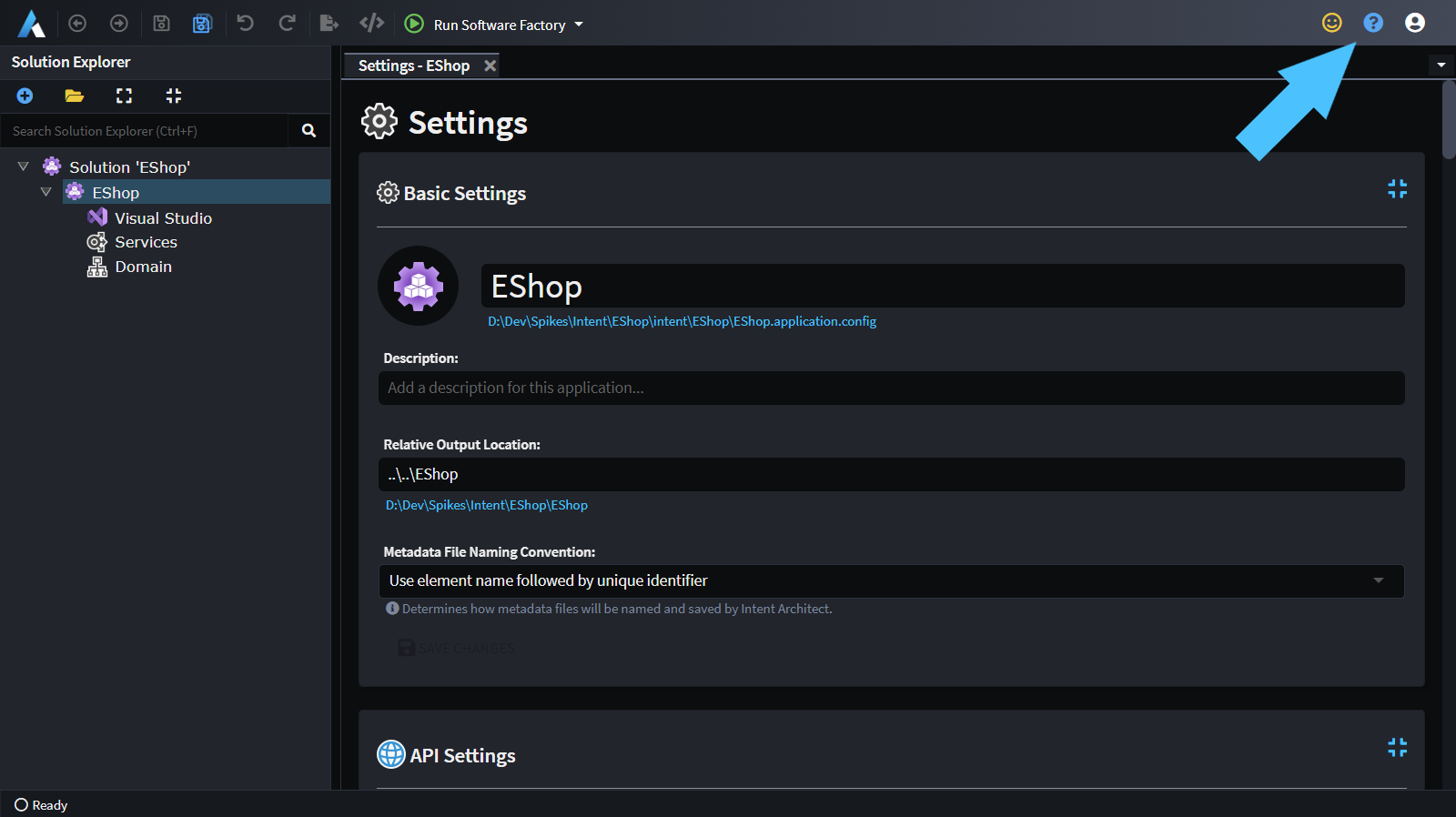Click the EShop application icon thumbnail
The image size is (1456, 817).
pos(418,286)
